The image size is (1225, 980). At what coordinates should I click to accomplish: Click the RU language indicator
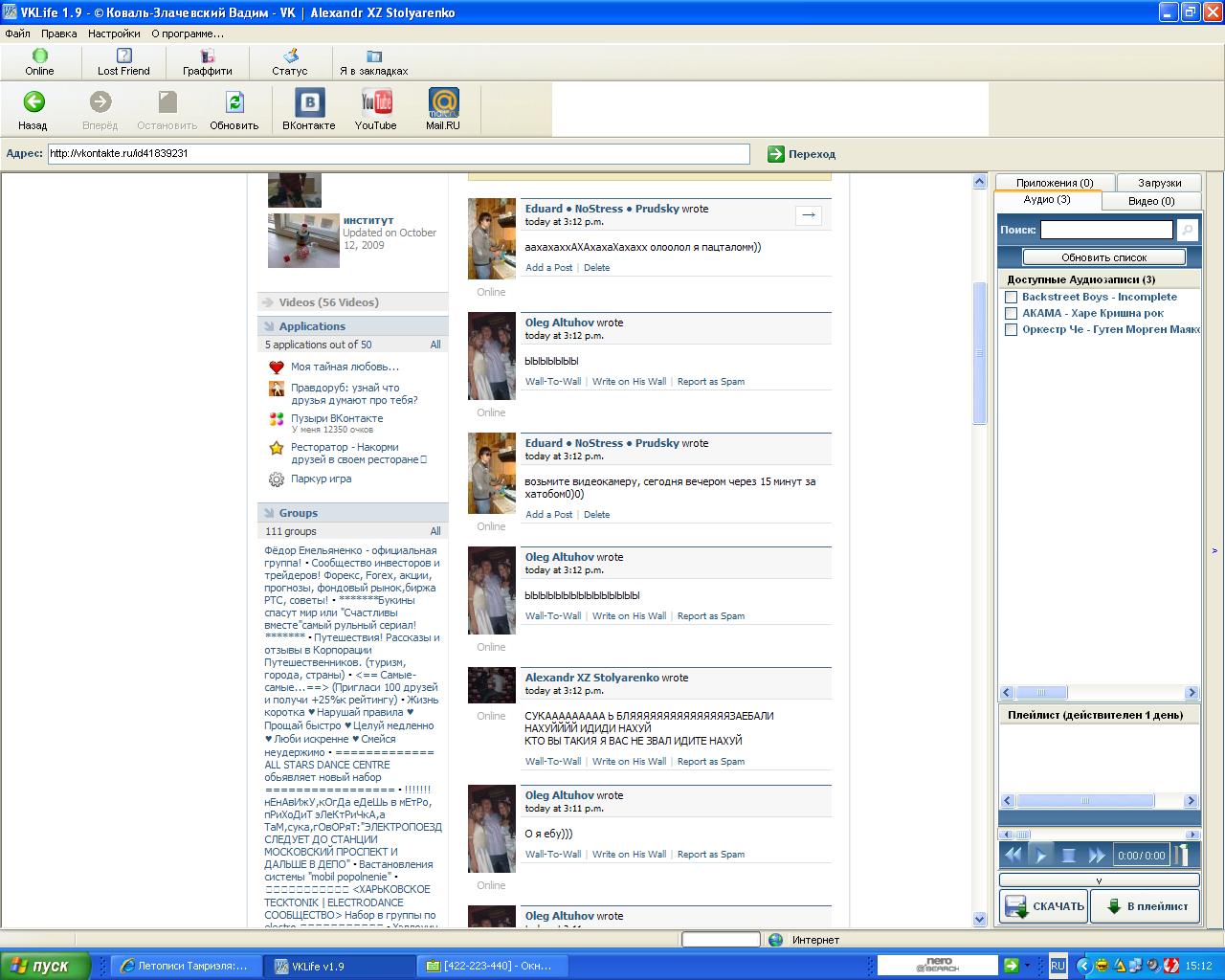point(1058,966)
